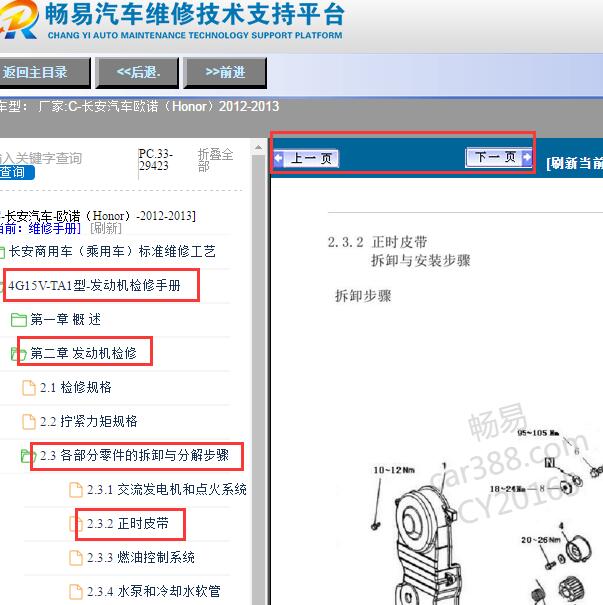The image size is (603, 605).
Task: Go to next page with 下一页
Action: pos(498,157)
